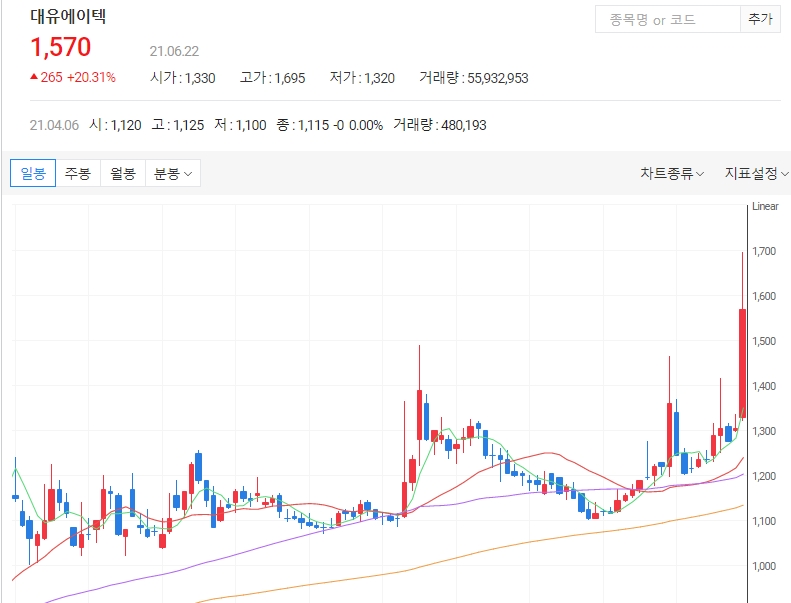This screenshot has height=603, width=791.
Task: Switch to the 주봉 weekly chart tab
Action: pos(78,173)
